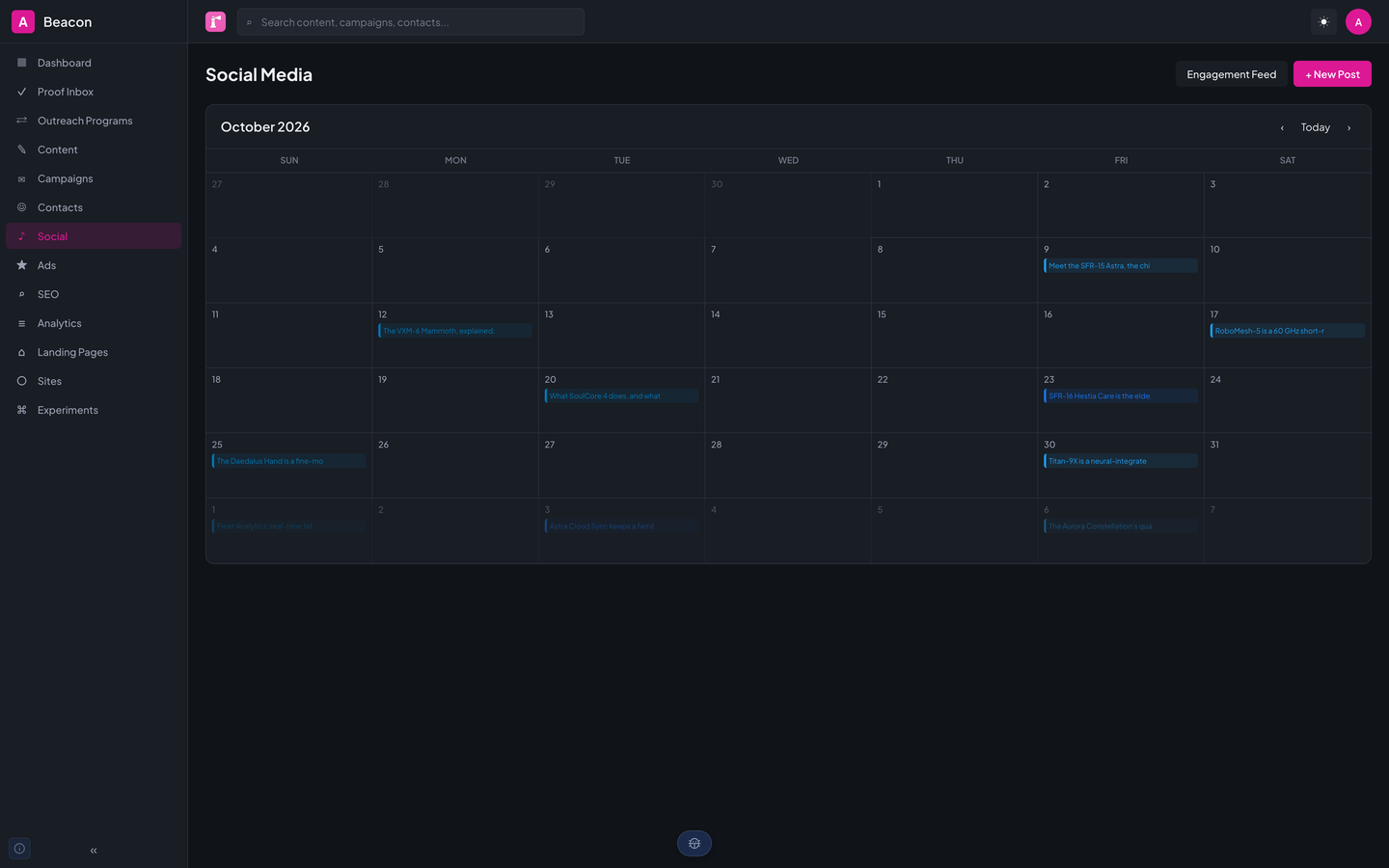Screen dimensions: 1389x868
Task: Open the 'Astra Cloud Sync' post
Action: [622, 526]
